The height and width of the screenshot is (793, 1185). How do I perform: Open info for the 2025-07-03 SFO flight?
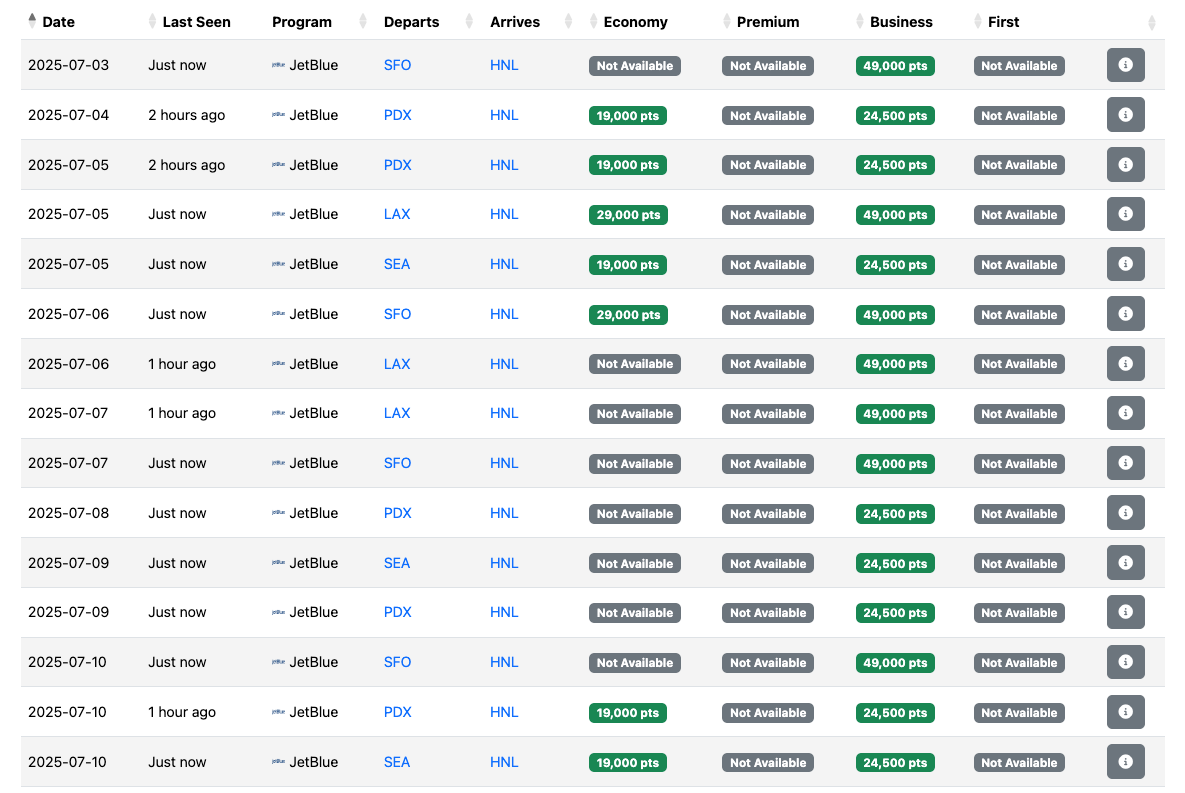coord(1125,65)
